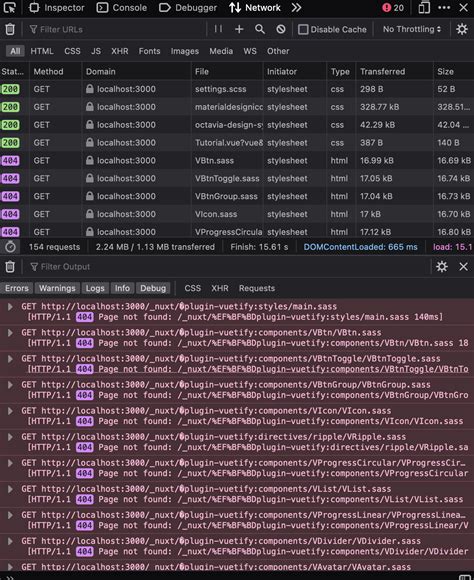Switch to the Console tab
This screenshot has height=580, width=474.
coord(122,7)
